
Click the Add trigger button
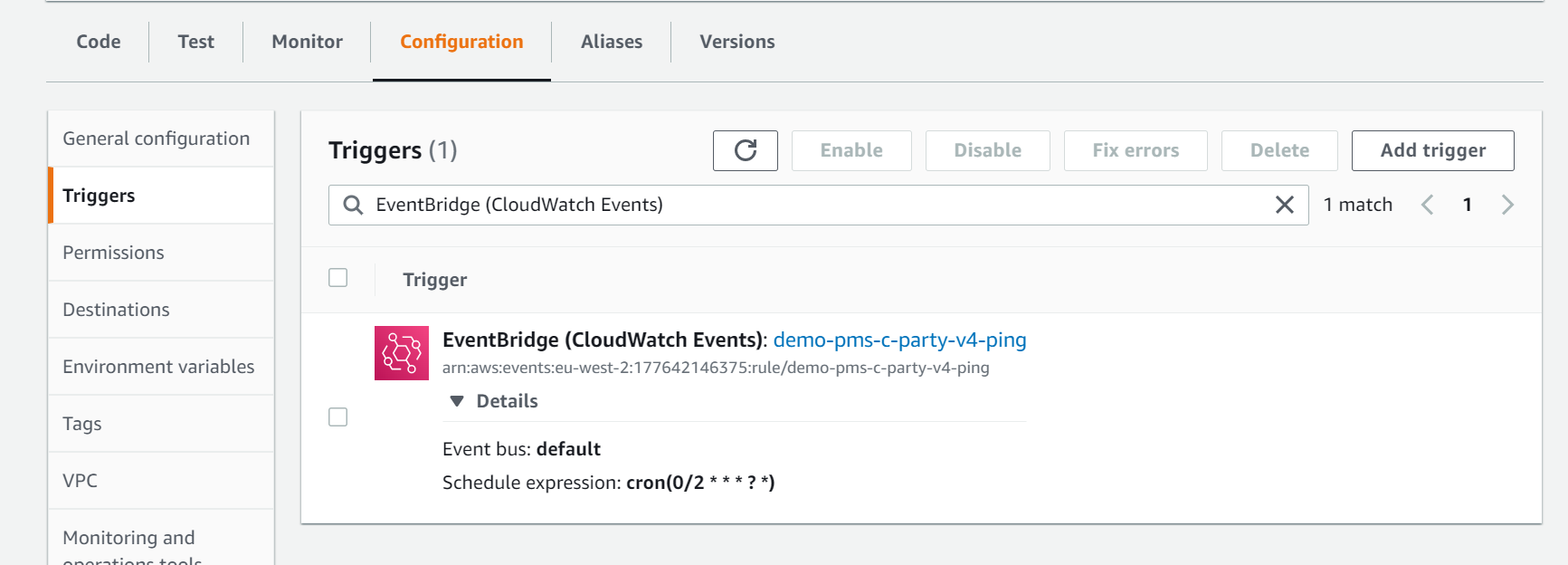pos(1432,150)
